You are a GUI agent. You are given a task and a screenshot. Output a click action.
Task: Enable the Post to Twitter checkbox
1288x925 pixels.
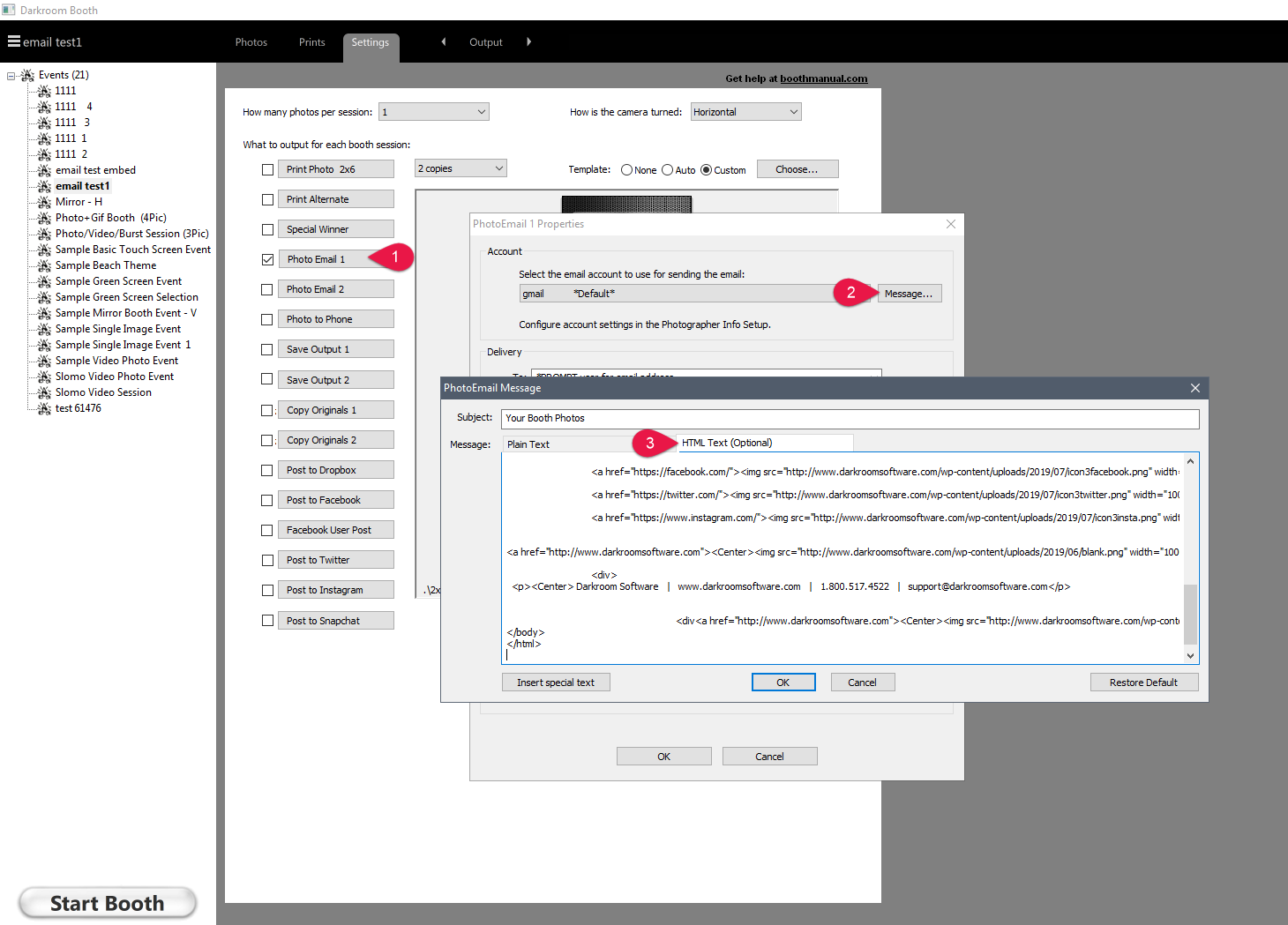(x=267, y=560)
